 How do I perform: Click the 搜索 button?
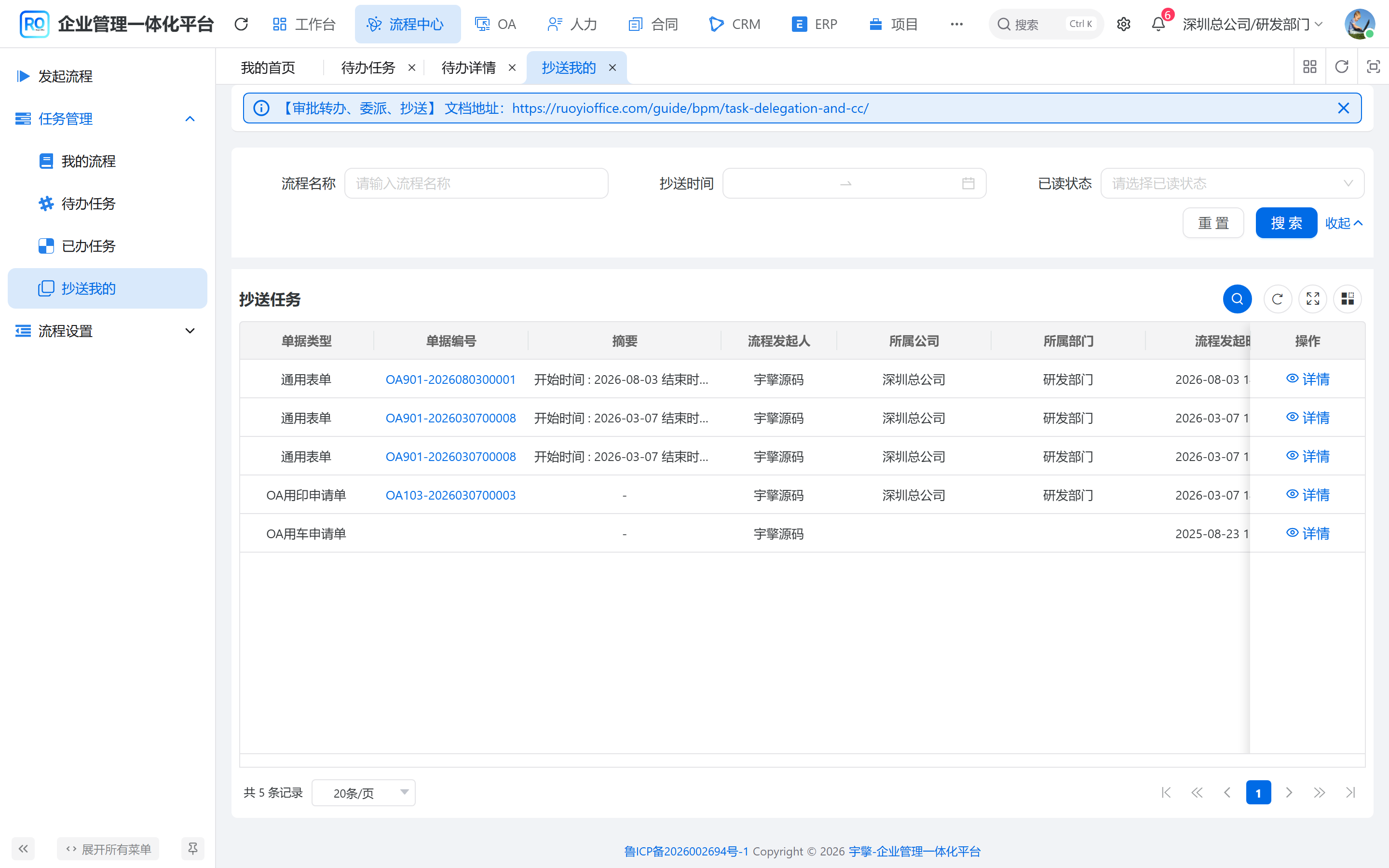(x=1286, y=223)
